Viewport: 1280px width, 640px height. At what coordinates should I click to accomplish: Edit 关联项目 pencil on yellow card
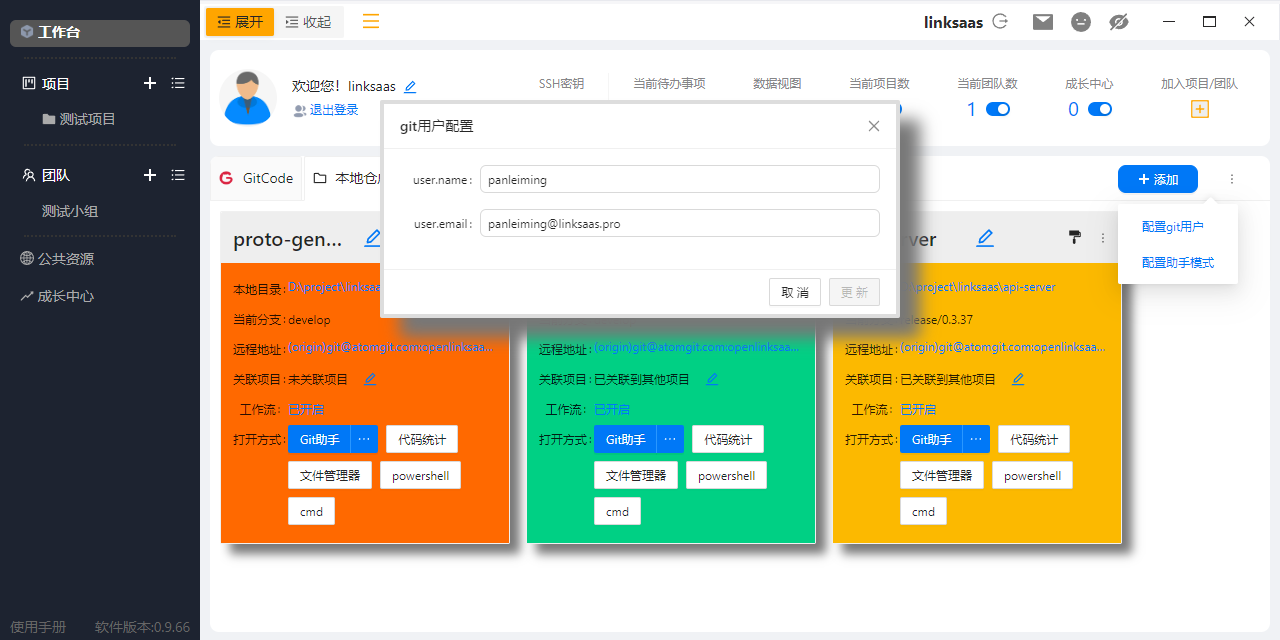point(1018,379)
